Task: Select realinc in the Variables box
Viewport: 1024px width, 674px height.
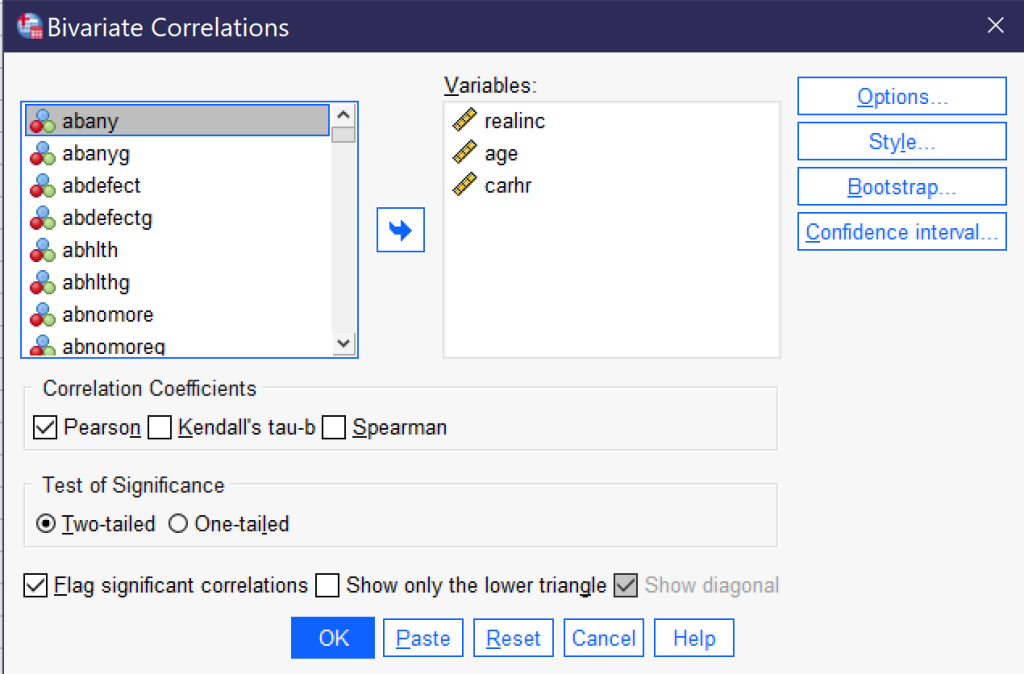Action: [x=611, y=121]
